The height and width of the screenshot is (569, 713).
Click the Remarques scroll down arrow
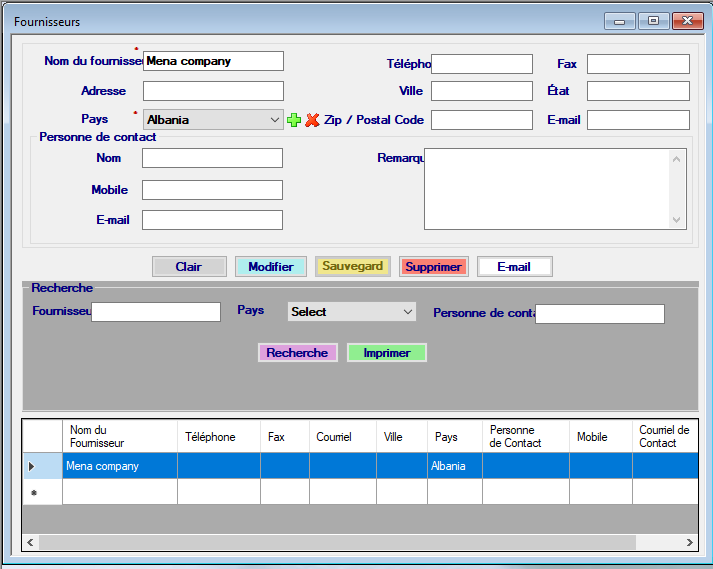pos(677,220)
